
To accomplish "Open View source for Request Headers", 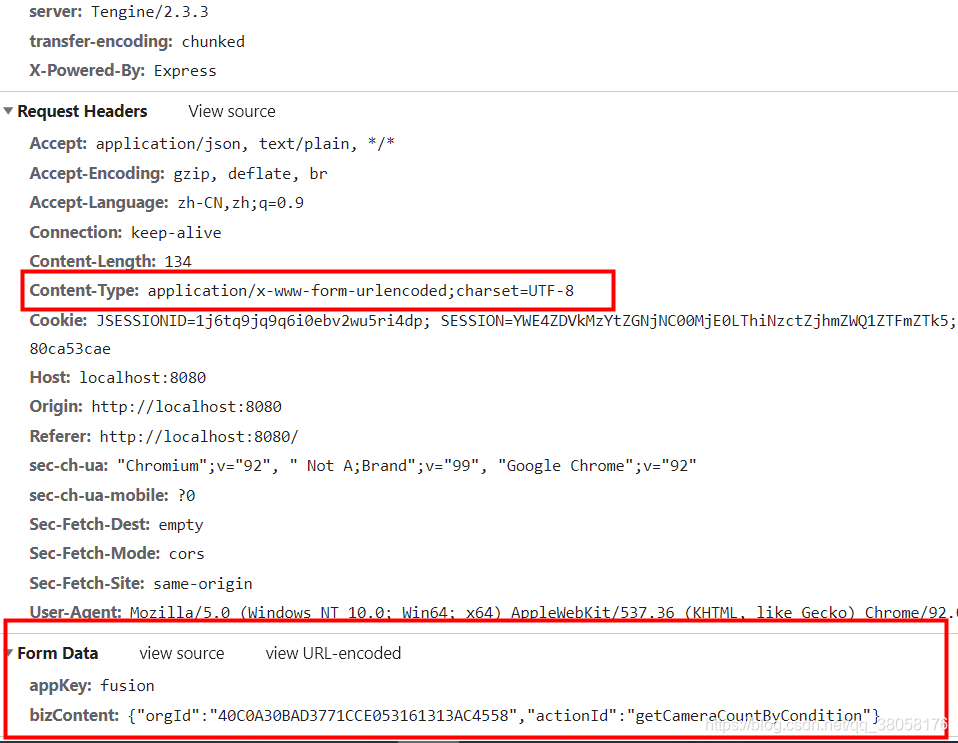I will point(231,111).
